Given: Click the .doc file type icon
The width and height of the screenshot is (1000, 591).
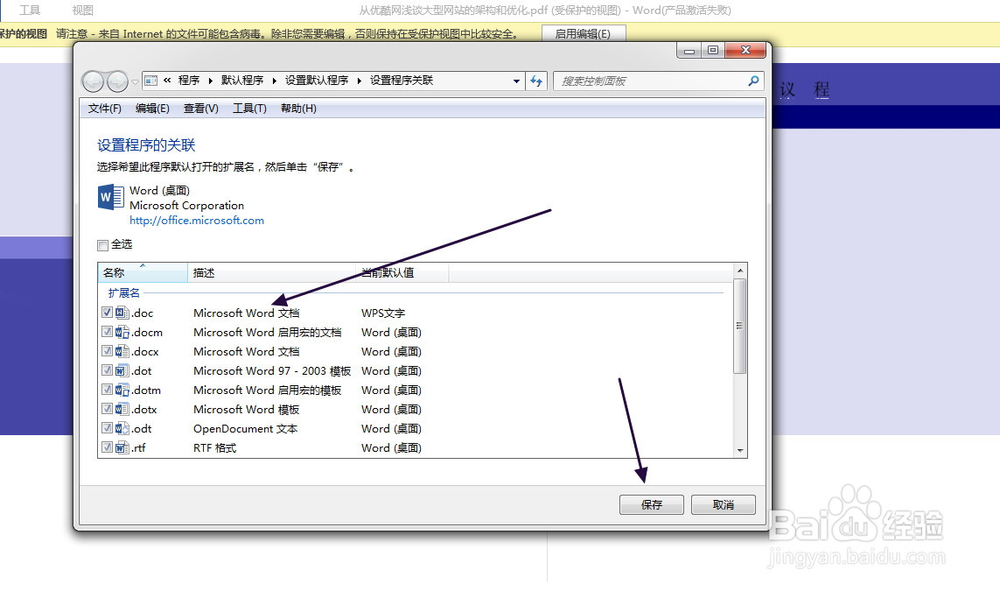Looking at the screenshot, I should [x=122, y=313].
